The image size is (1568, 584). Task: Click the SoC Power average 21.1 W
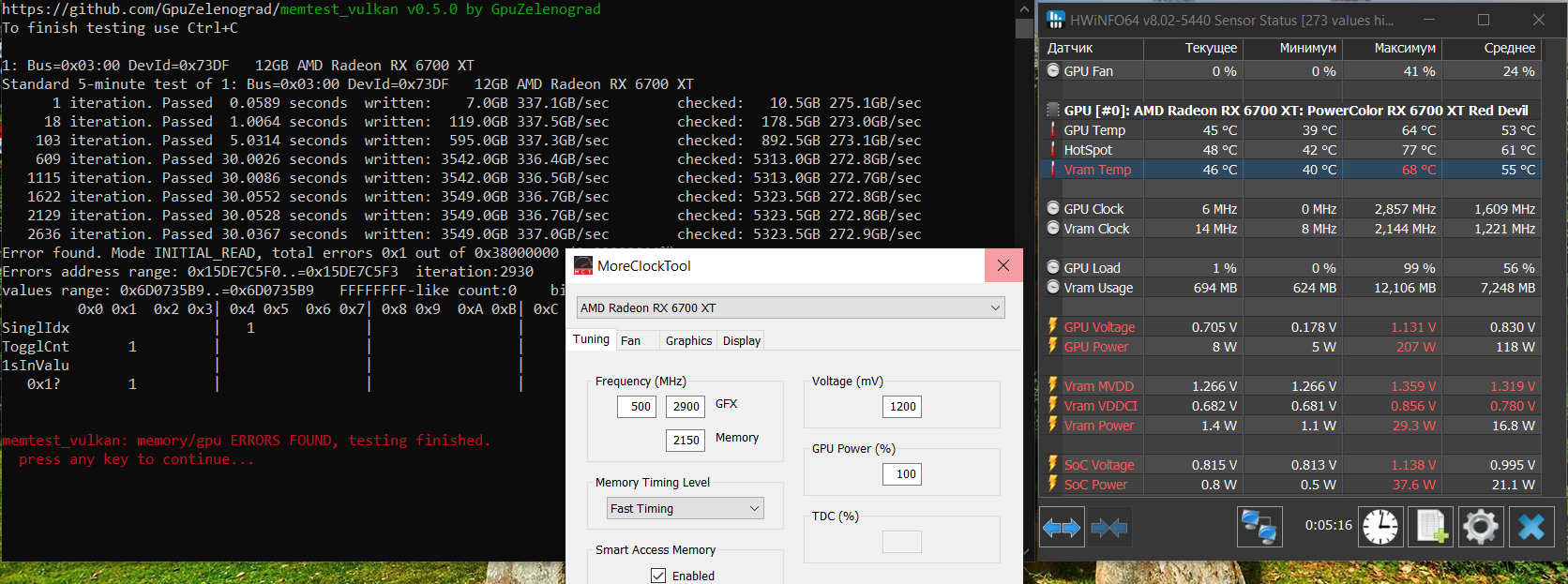[x=1513, y=485]
